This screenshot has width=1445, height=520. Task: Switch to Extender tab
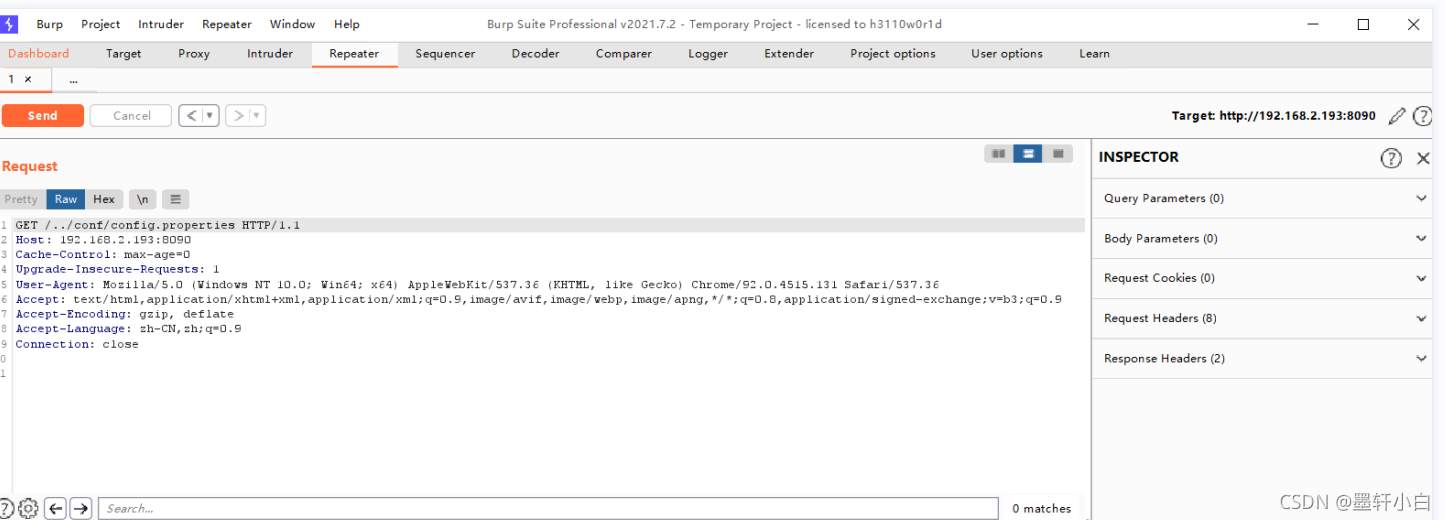(x=789, y=54)
